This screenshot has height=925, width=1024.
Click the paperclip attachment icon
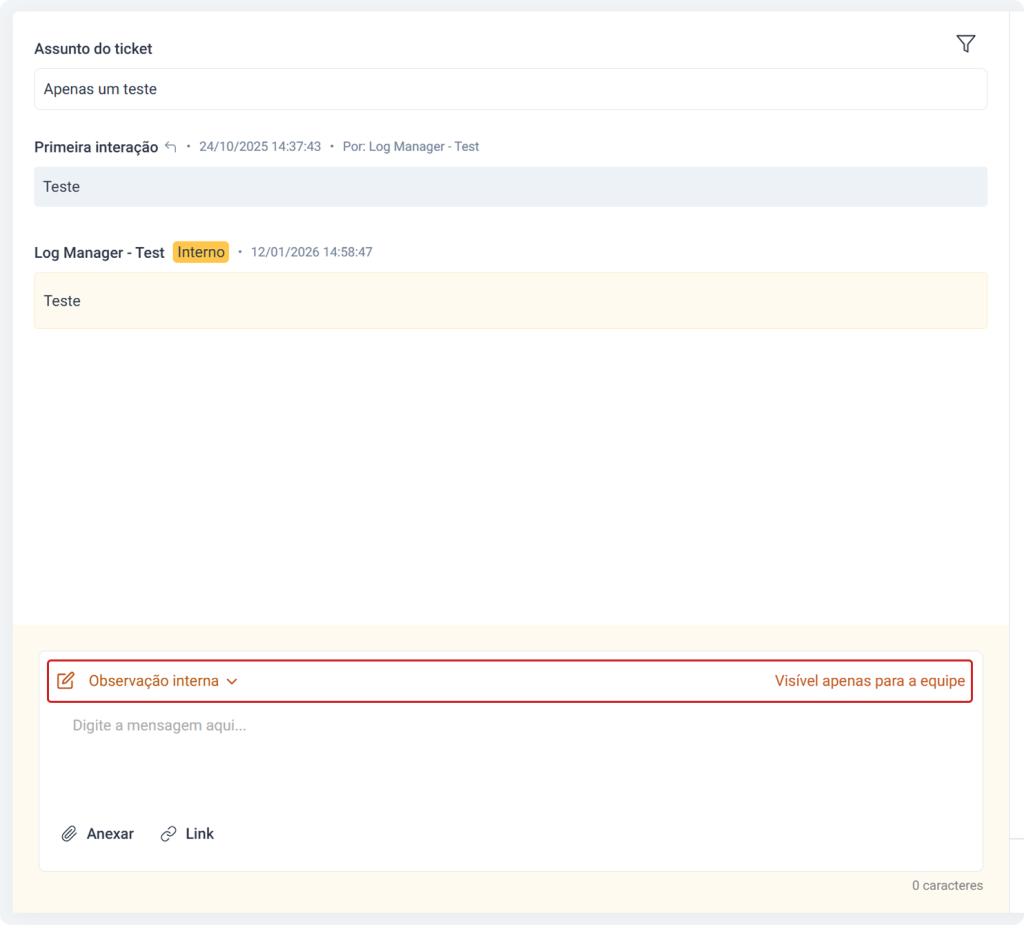69,834
